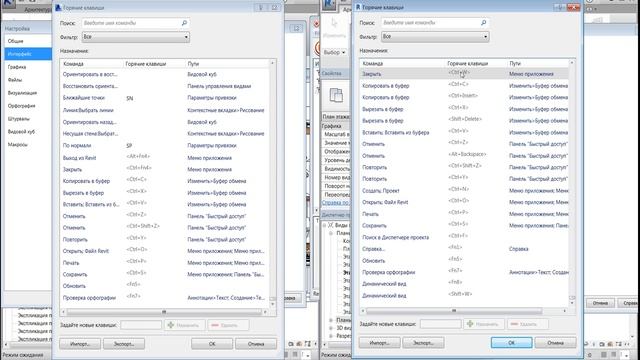Select Выход из Revit row in left dialog
The image size is (640, 360).
[x=165, y=158]
